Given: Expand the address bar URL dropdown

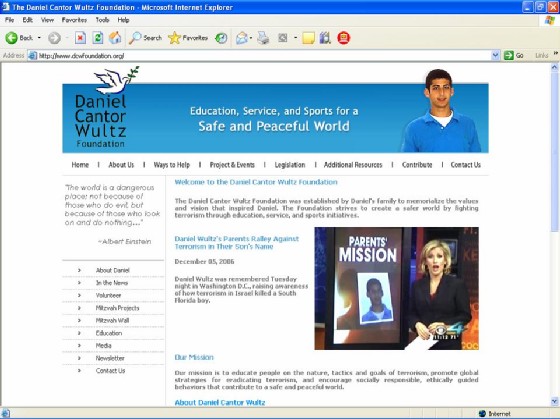Looking at the screenshot, I should point(495,55).
